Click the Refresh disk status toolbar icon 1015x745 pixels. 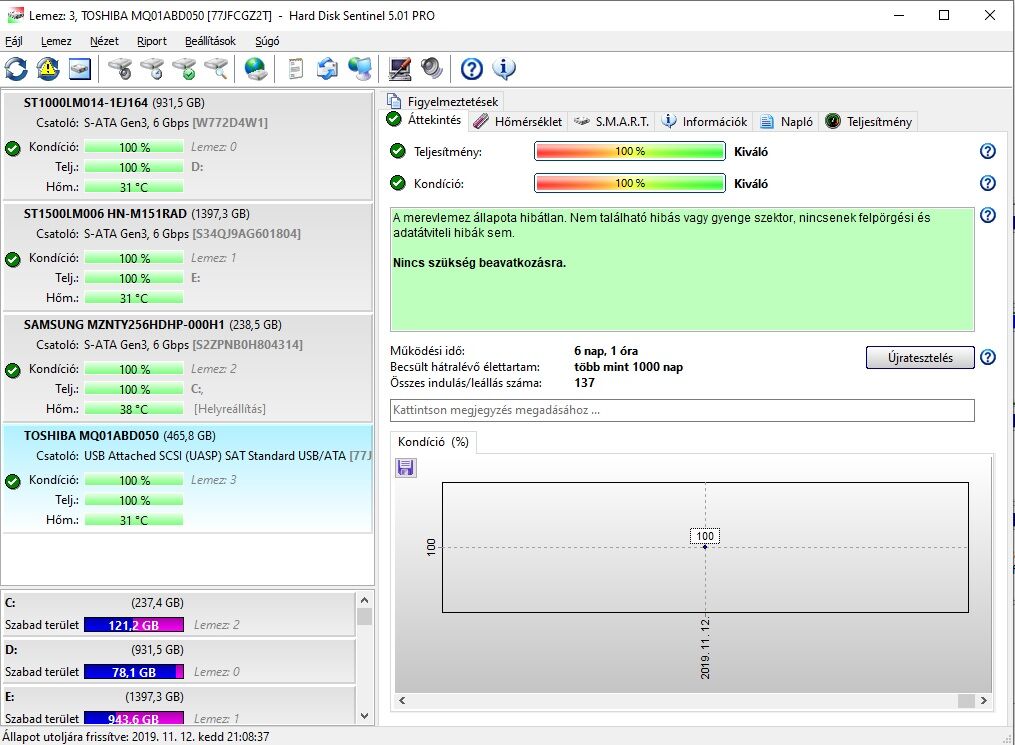tap(16, 69)
